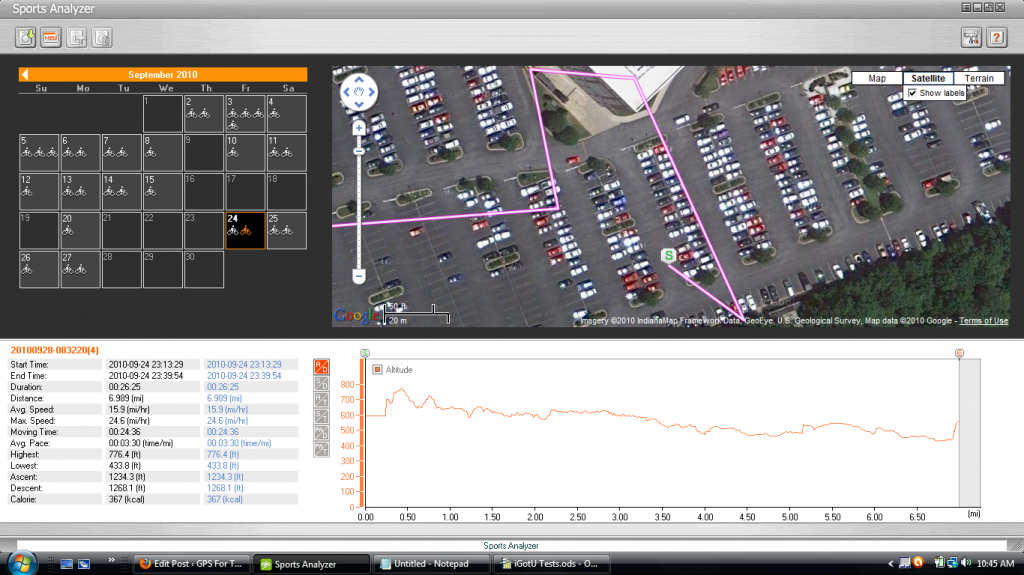The width and height of the screenshot is (1024, 575).
Task: Open help with the question mark icon
Action: point(997,38)
